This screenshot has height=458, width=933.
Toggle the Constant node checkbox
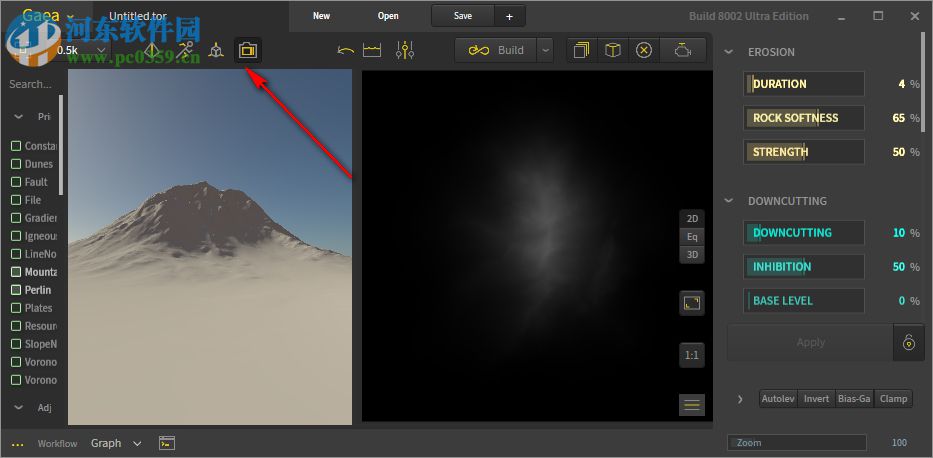pyautogui.click(x=16, y=146)
